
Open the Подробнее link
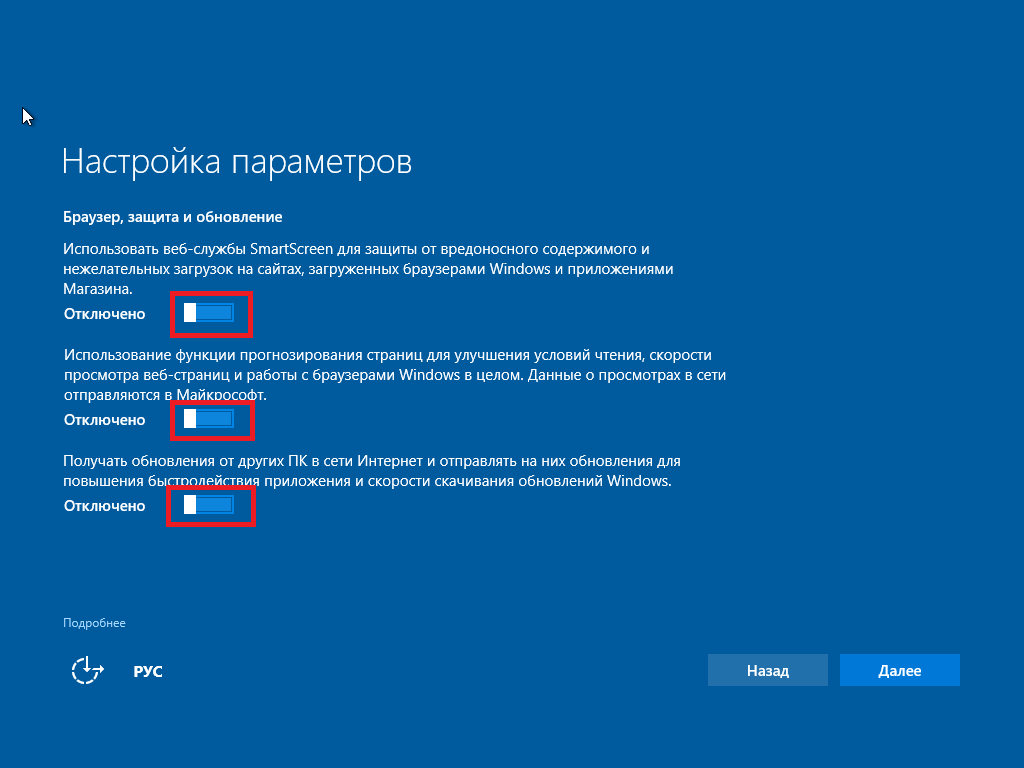[x=94, y=623]
